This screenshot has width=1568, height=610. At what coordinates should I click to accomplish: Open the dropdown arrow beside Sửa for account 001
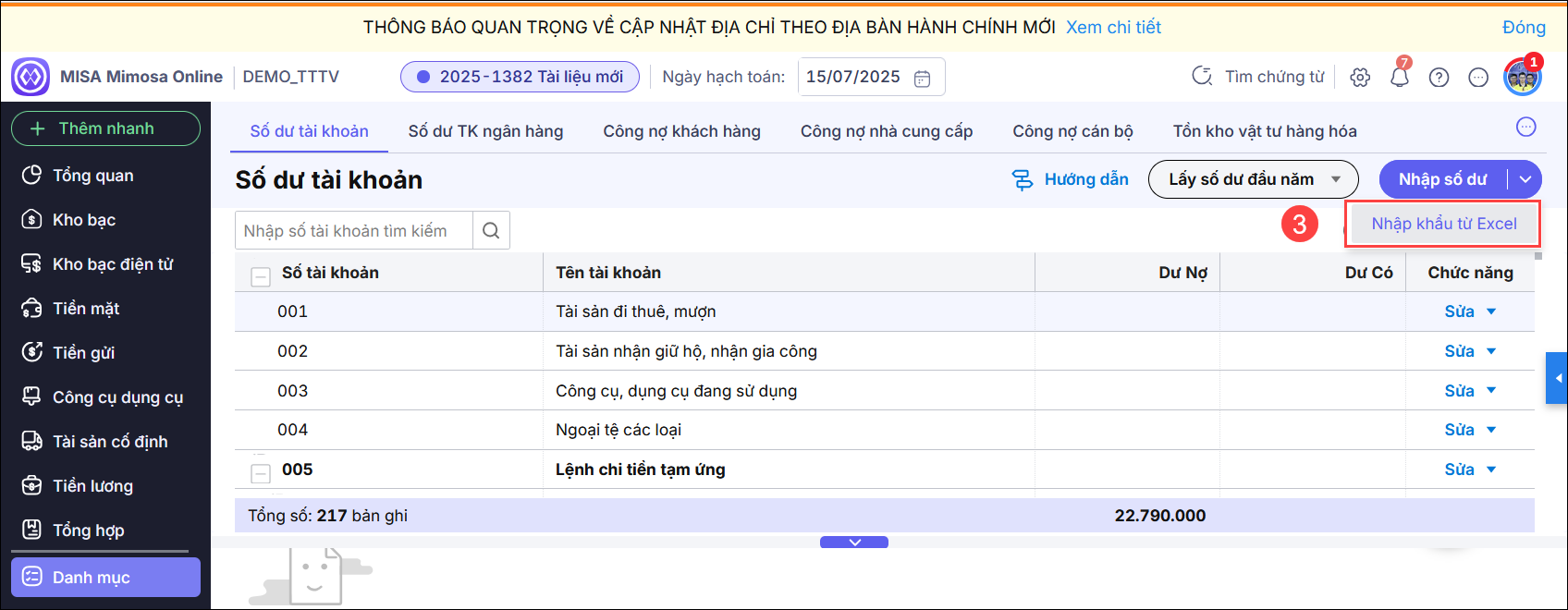point(1491,311)
